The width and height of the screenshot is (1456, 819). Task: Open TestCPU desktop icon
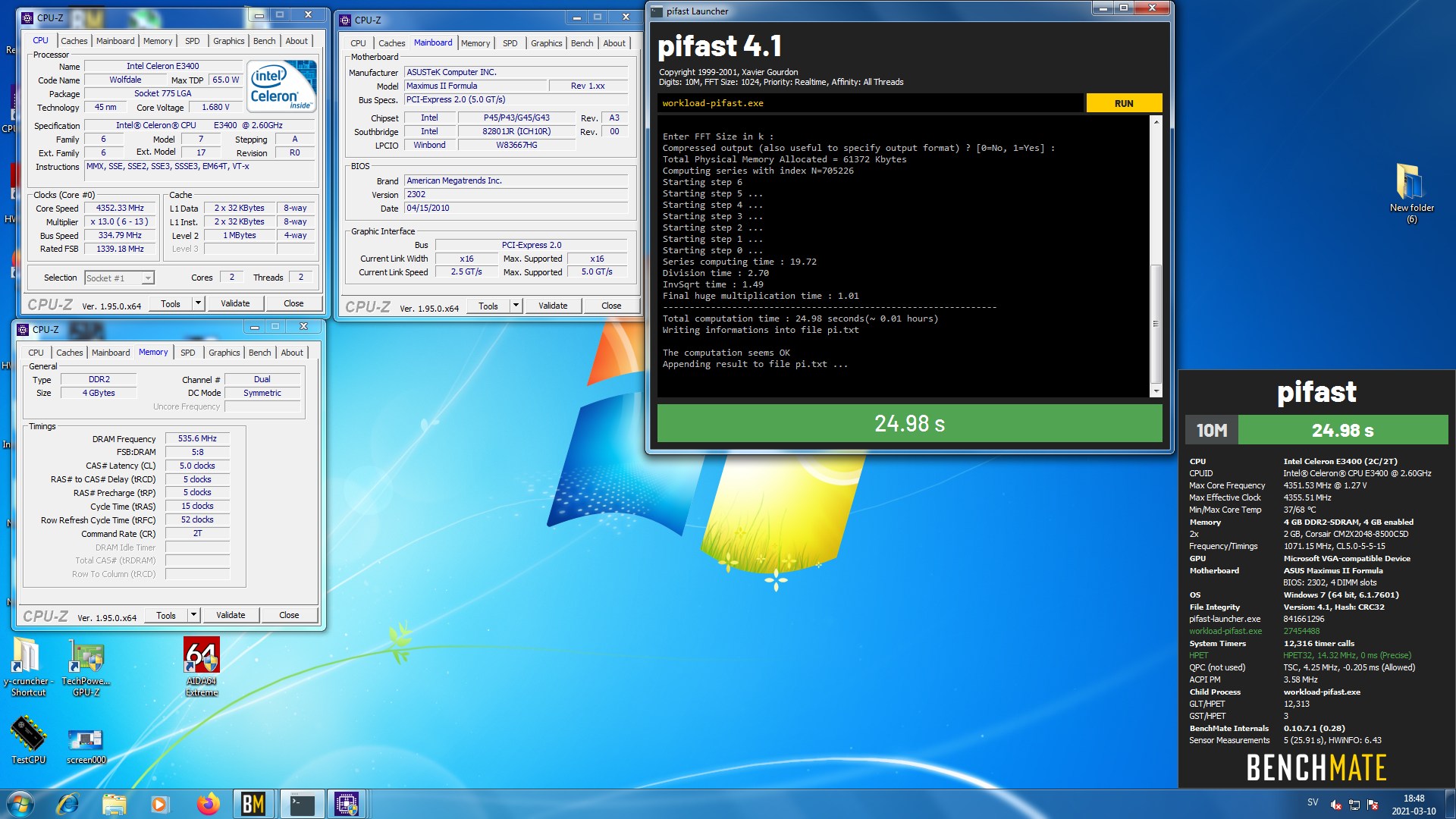[28, 739]
